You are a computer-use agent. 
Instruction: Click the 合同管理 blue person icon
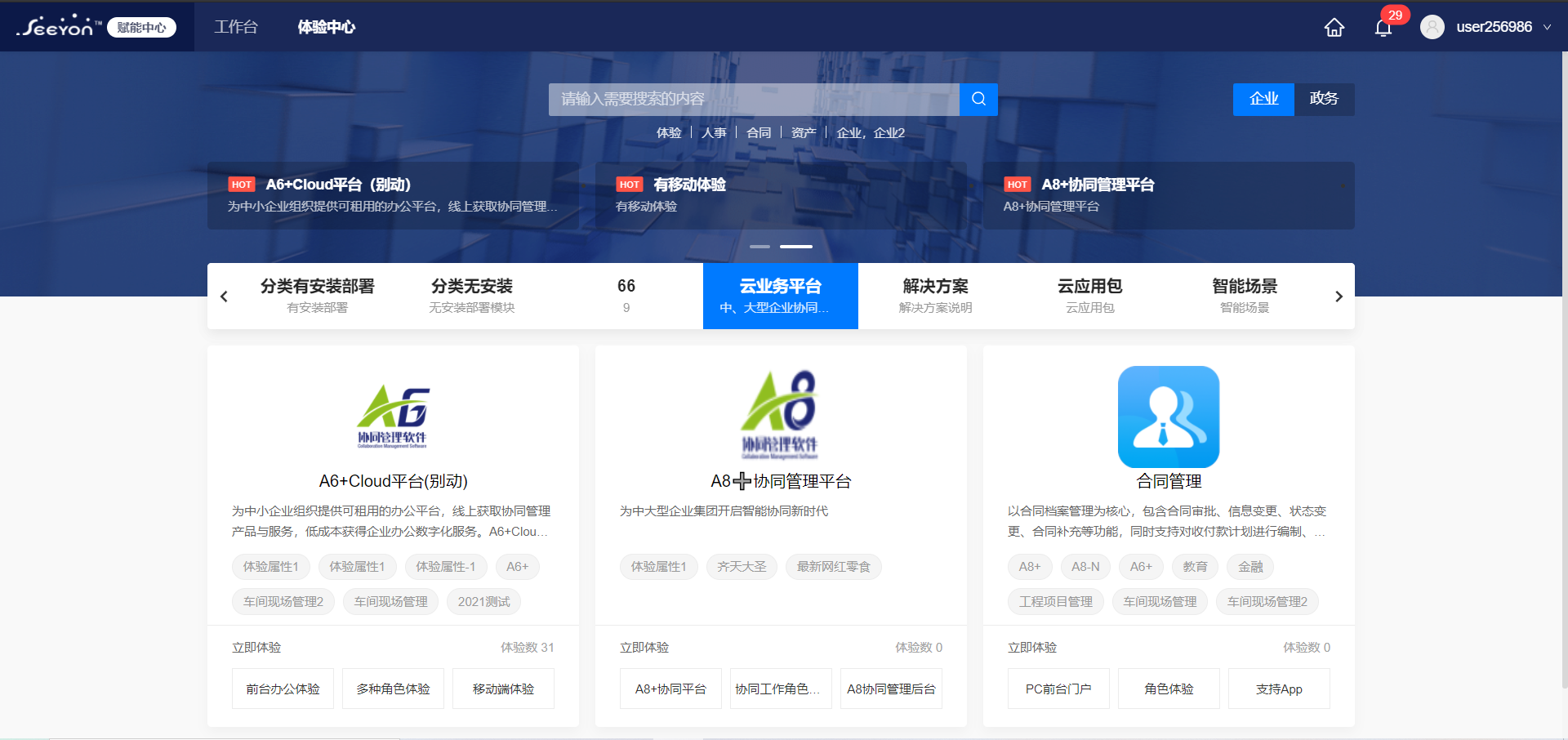tap(1169, 417)
